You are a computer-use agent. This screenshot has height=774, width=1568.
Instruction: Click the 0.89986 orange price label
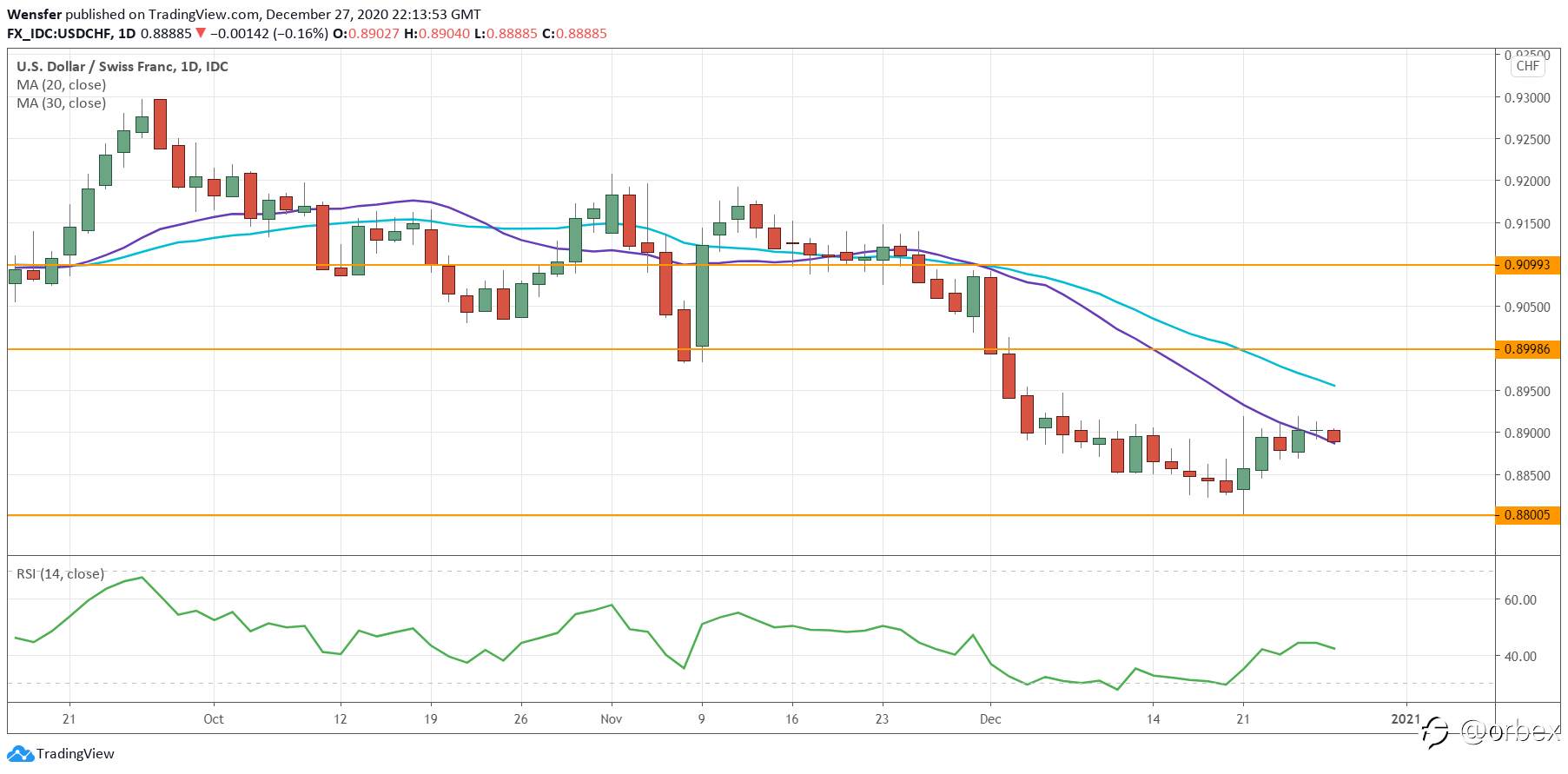(1527, 349)
